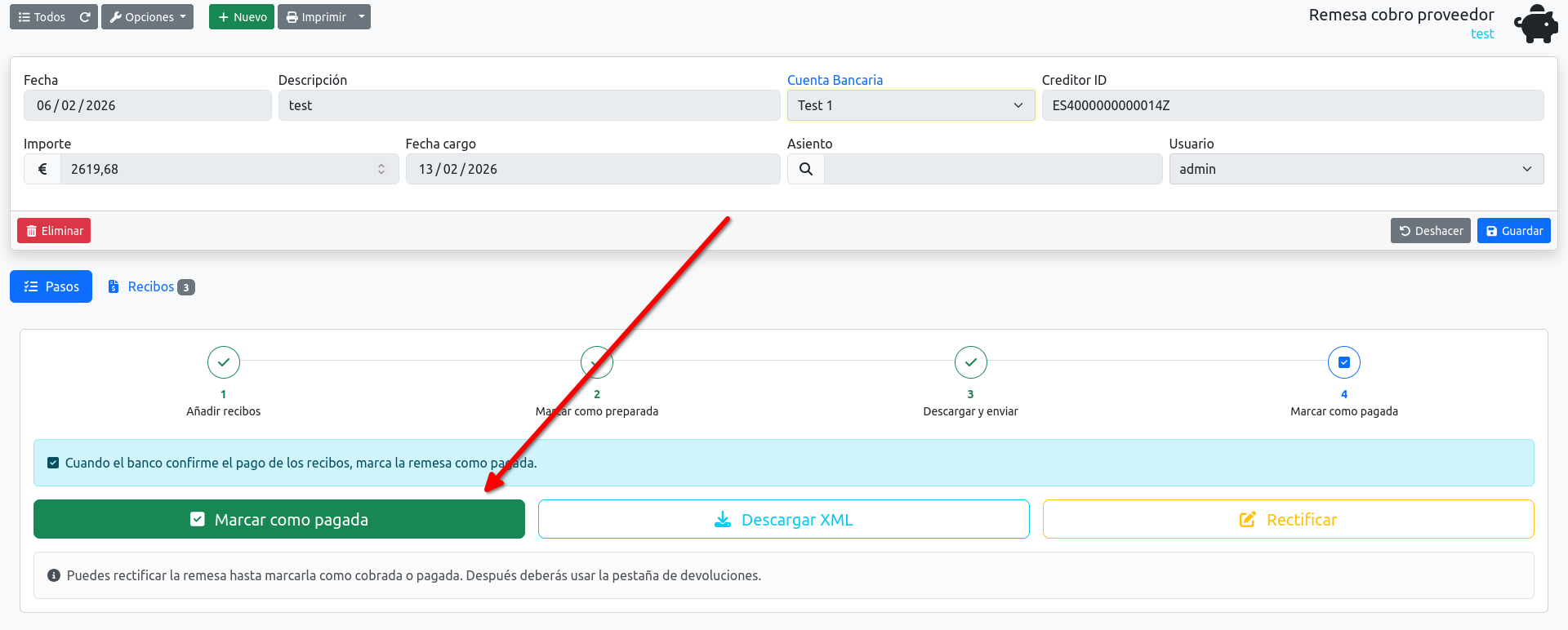1568x630 pixels.
Task: Click the Descripción input field
Action: point(529,105)
